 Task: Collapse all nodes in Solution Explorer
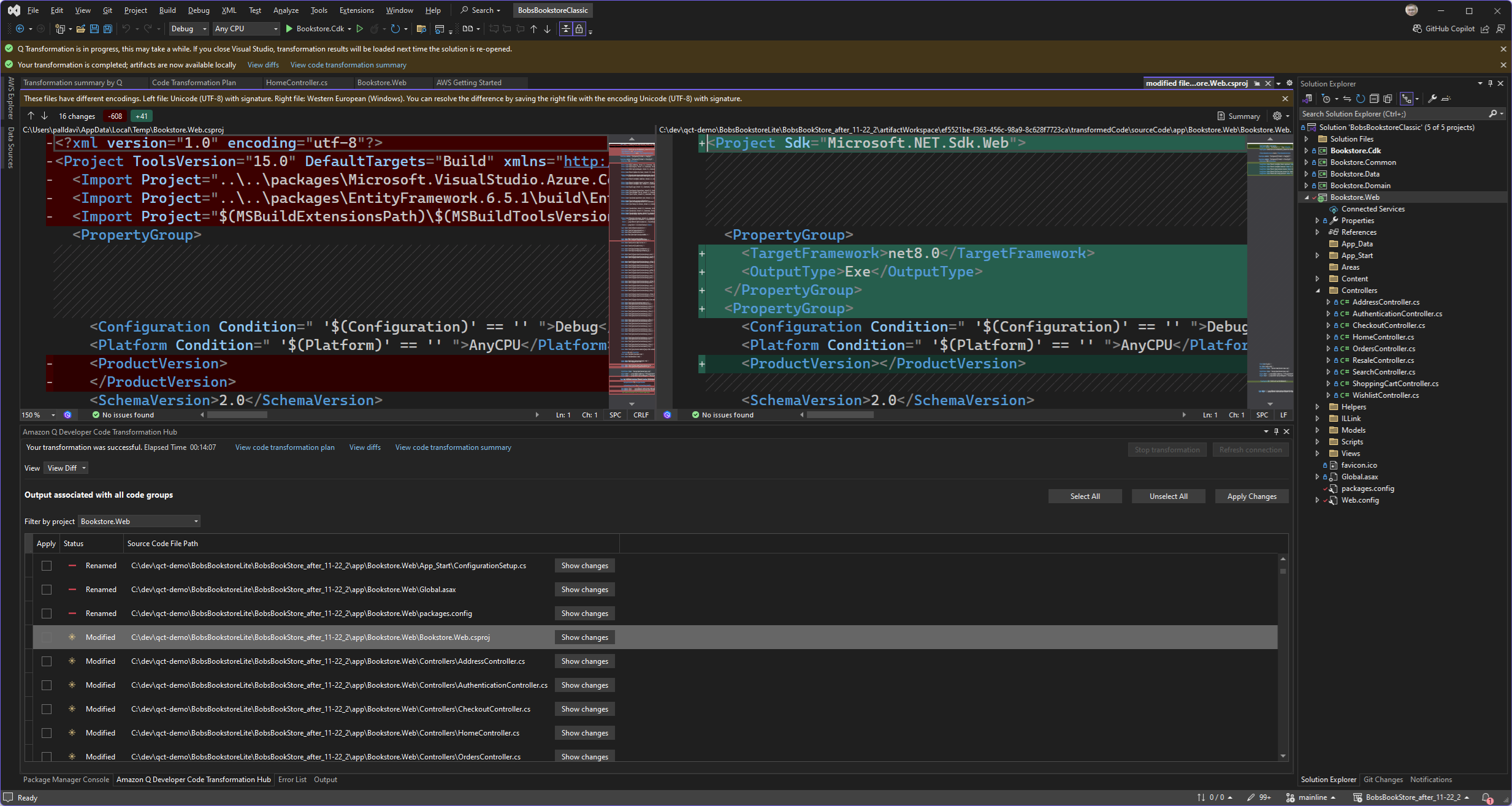[1375, 98]
